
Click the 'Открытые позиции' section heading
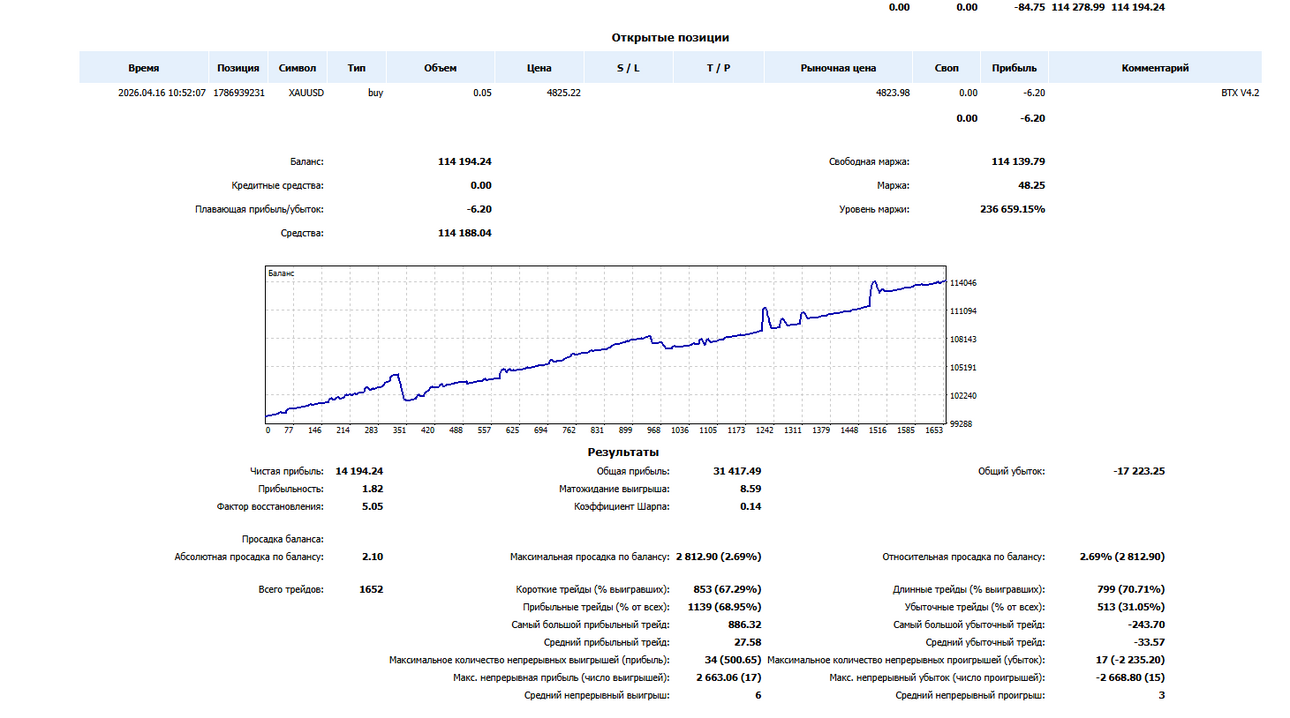pos(670,38)
